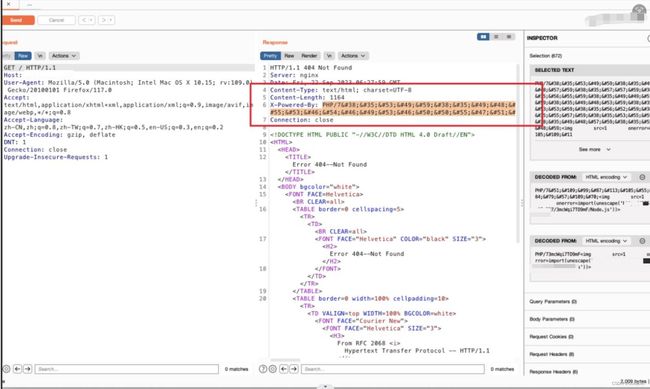Image resolution: width=650 pixels, height=389 pixels.
Task: Open request search settings gear
Action: (6, 369)
